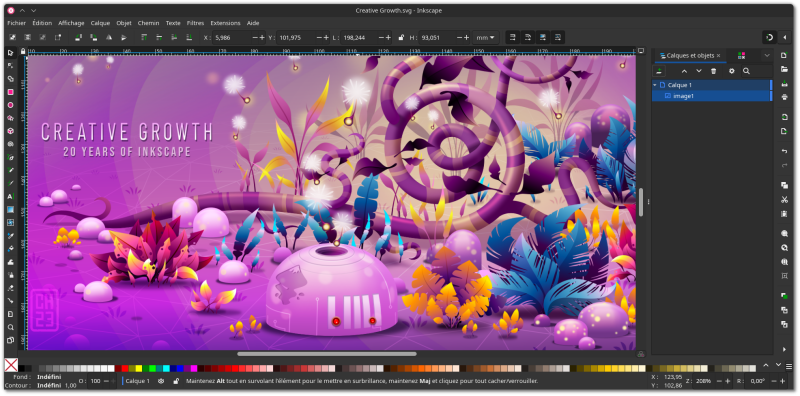Pick the red swatch in palette

(125, 368)
